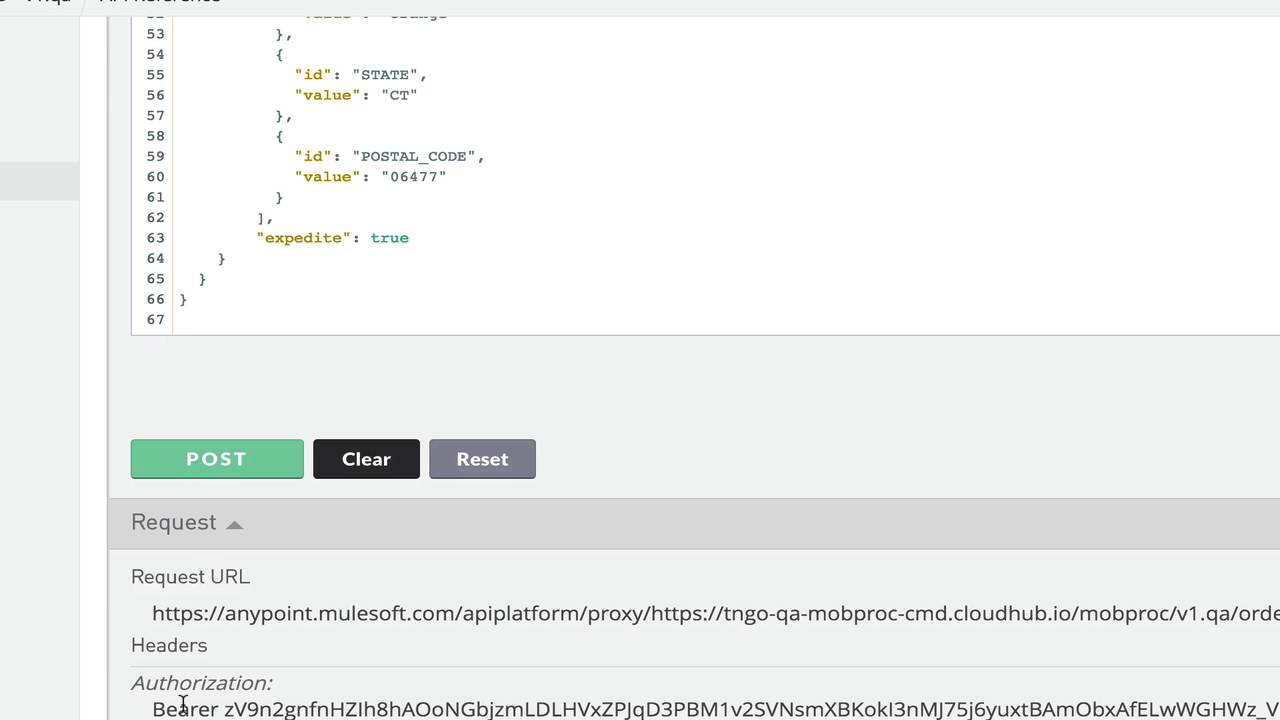The height and width of the screenshot is (720, 1280).
Task: Click the "CT" state value
Action: 399,95
